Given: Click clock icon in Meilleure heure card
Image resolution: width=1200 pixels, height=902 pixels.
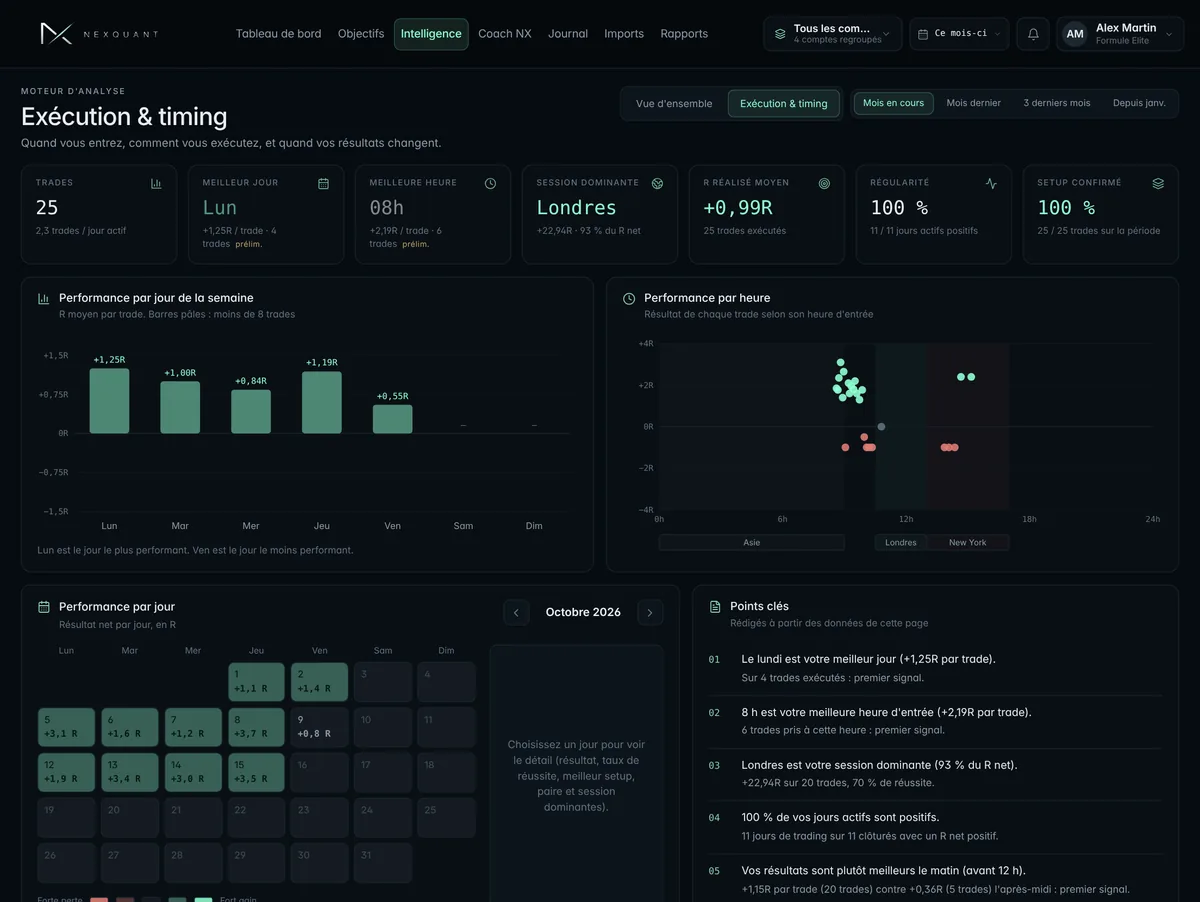Looking at the screenshot, I should click(490, 183).
